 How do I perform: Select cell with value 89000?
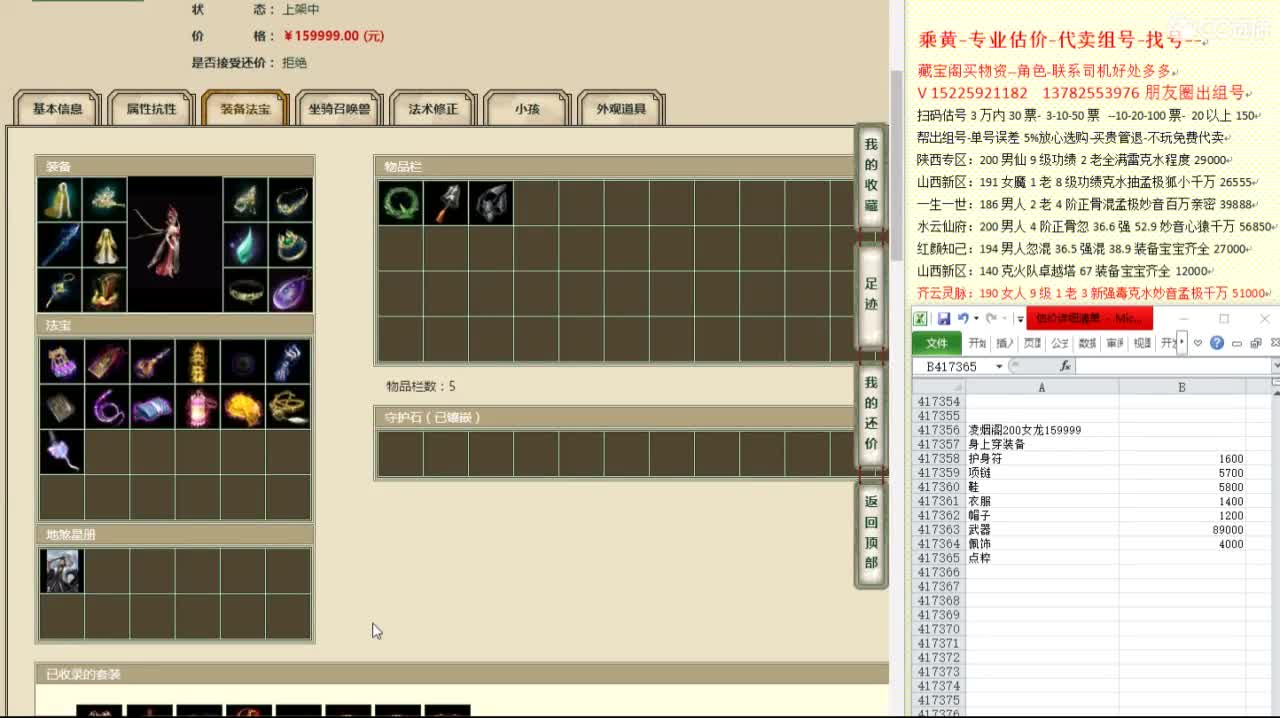tap(1182, 530)
